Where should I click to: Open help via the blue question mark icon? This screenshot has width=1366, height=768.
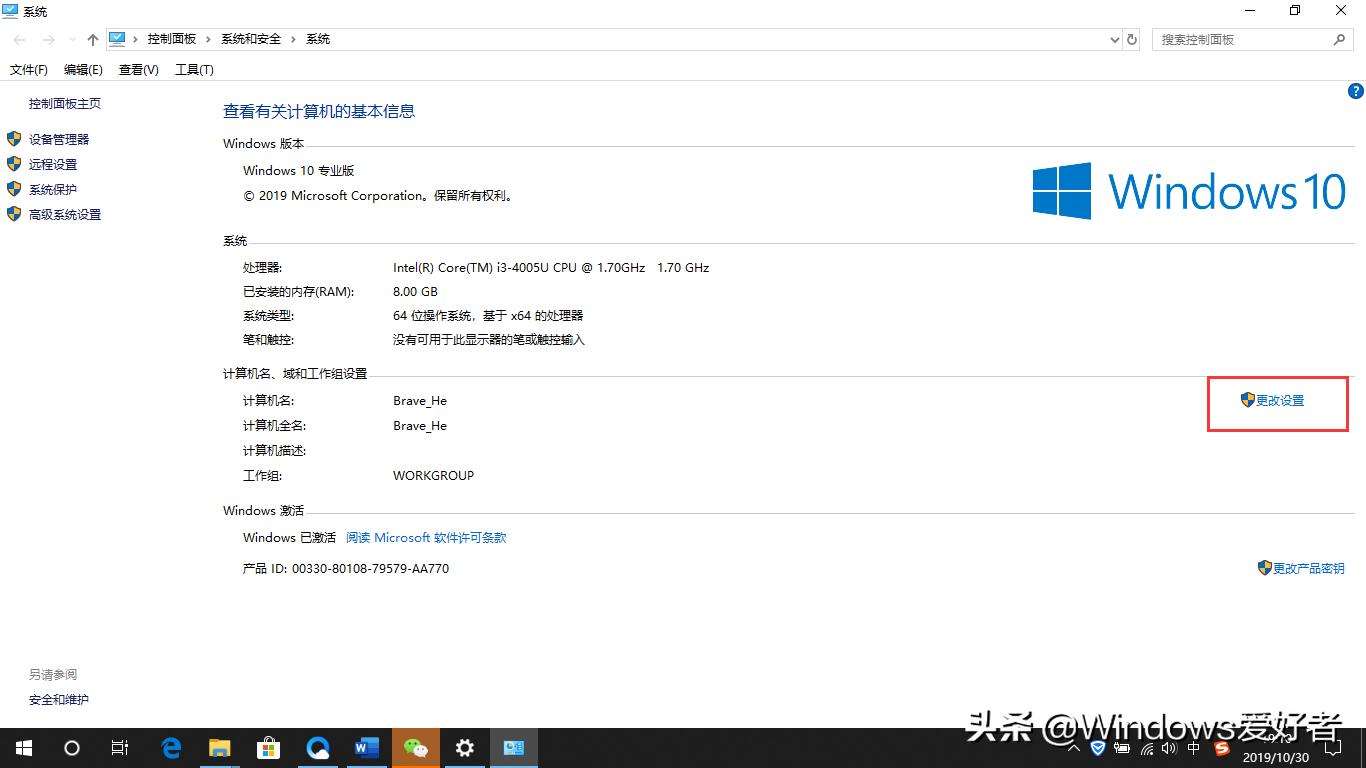(1355, 91)
